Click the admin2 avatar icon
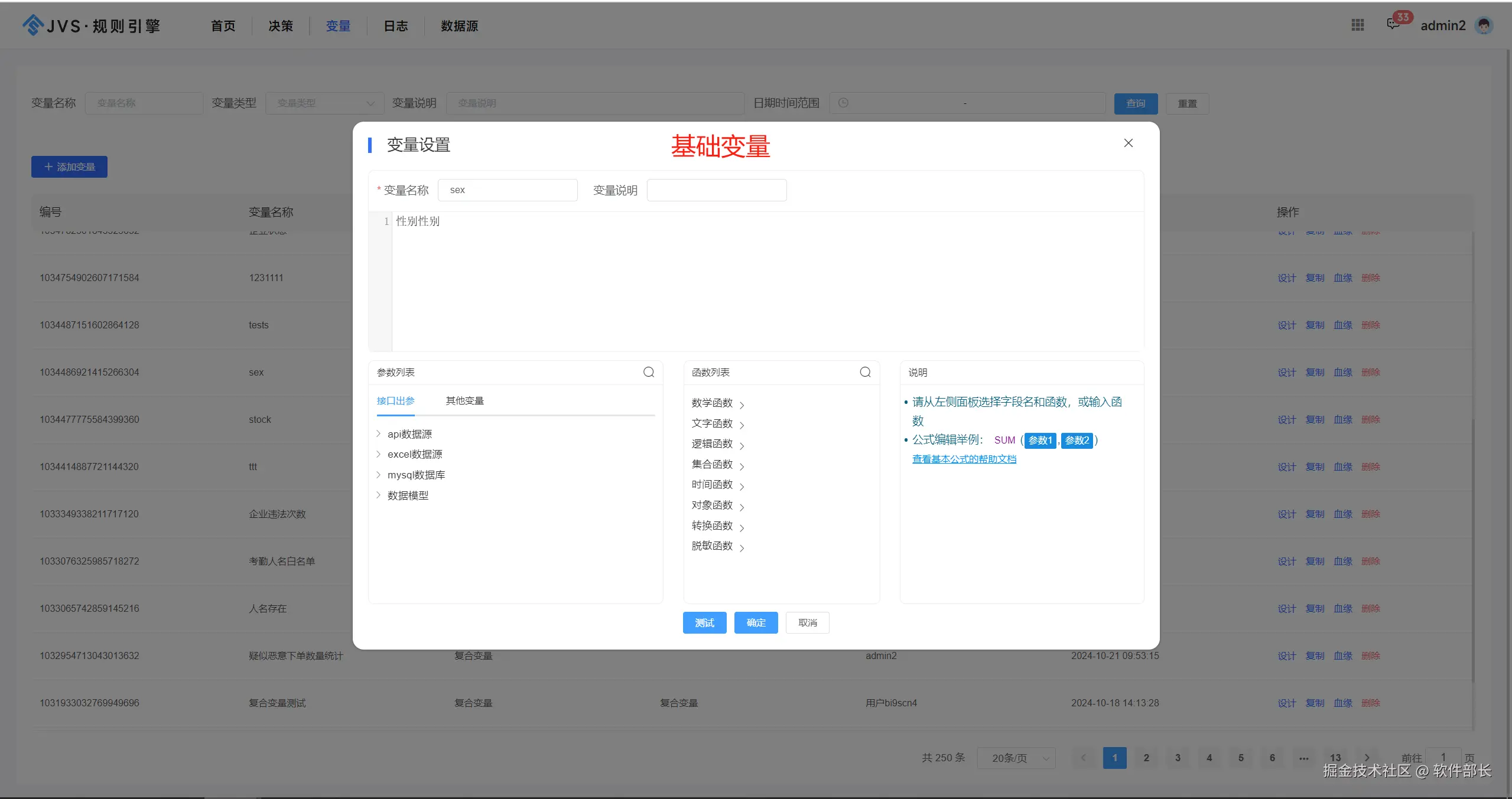The image size is (1512, 799). pyautogui.click(x=1484, y=25)
